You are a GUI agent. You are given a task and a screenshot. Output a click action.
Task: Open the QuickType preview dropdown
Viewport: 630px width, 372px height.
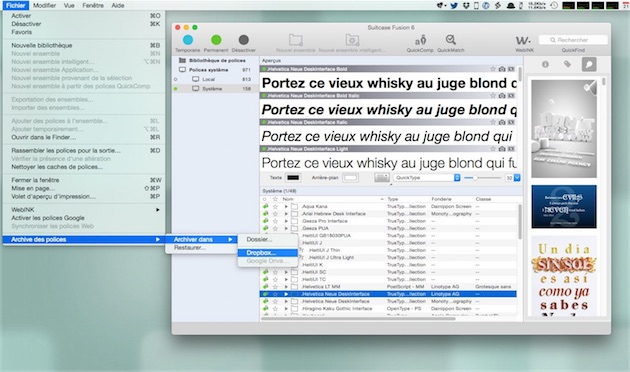[427, 178]
